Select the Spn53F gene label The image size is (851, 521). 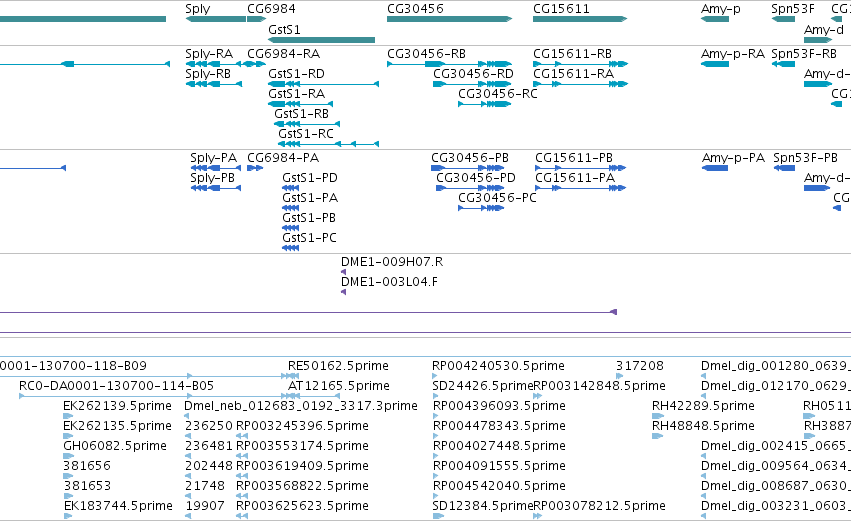(x=793, y=9)
